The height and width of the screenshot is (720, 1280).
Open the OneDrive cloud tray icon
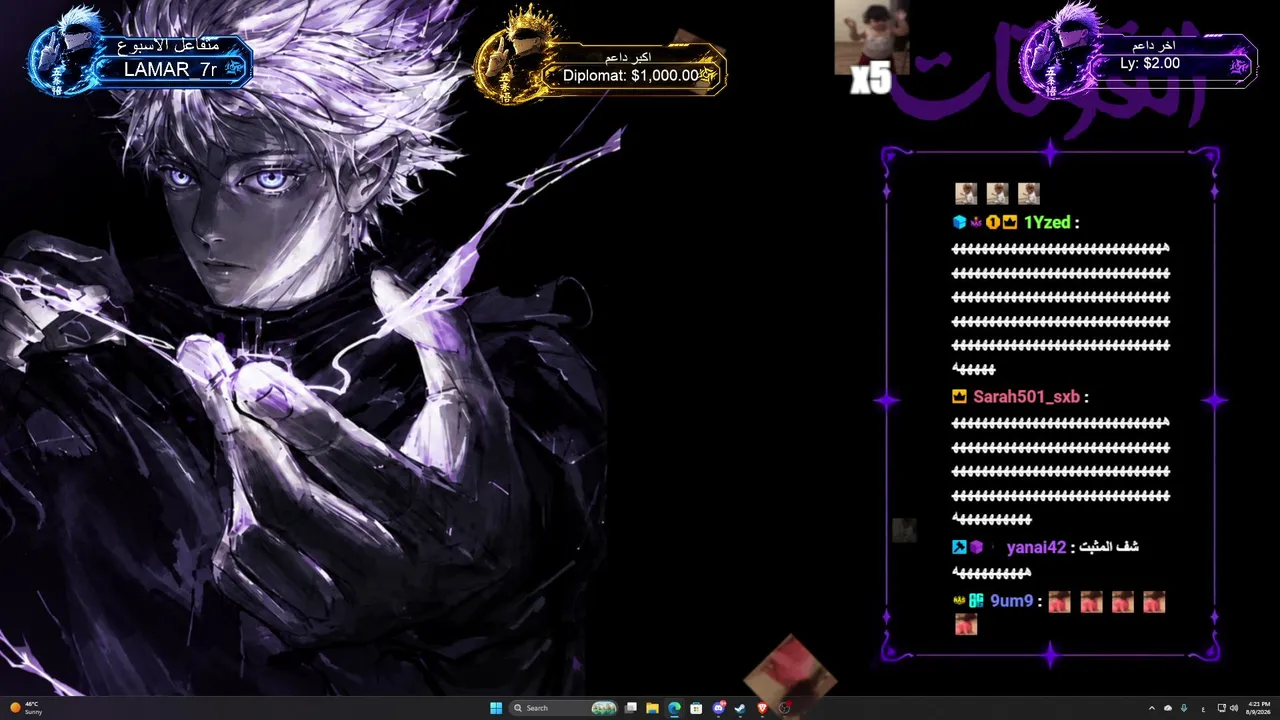(x=1168, y=708)
